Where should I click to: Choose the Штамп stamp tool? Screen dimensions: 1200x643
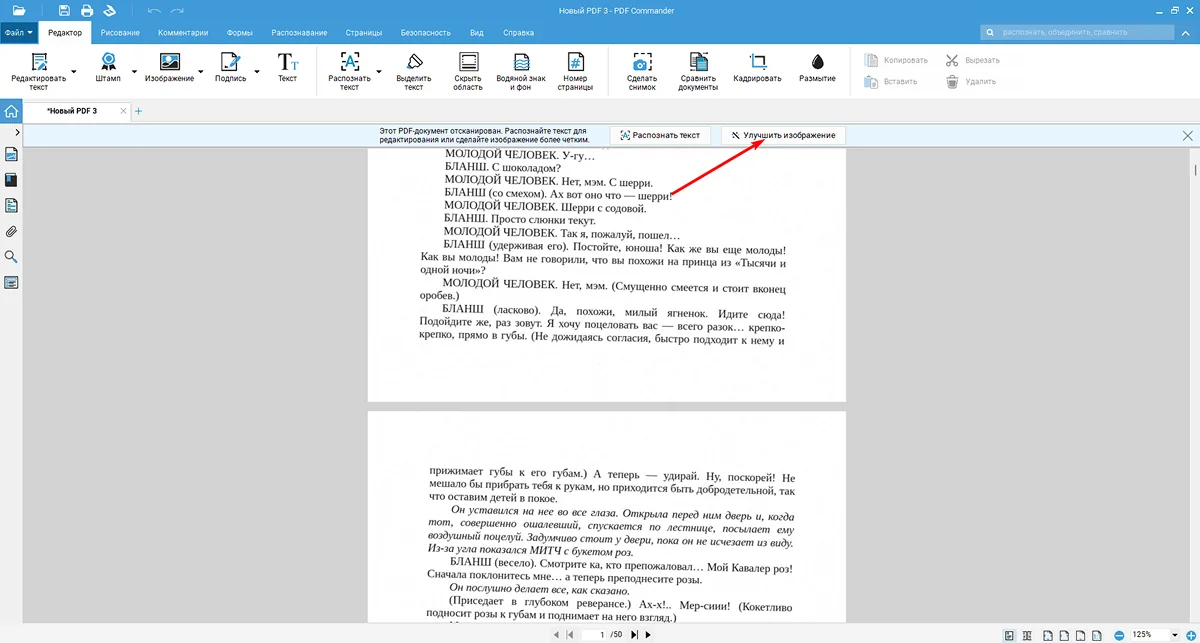[108, 68]
